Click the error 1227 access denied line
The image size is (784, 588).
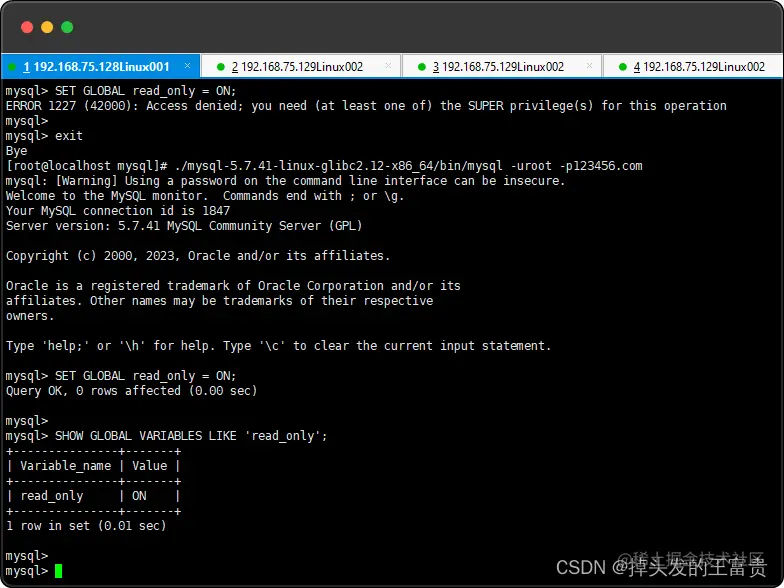pyautogui.click(x=366, y=106)
